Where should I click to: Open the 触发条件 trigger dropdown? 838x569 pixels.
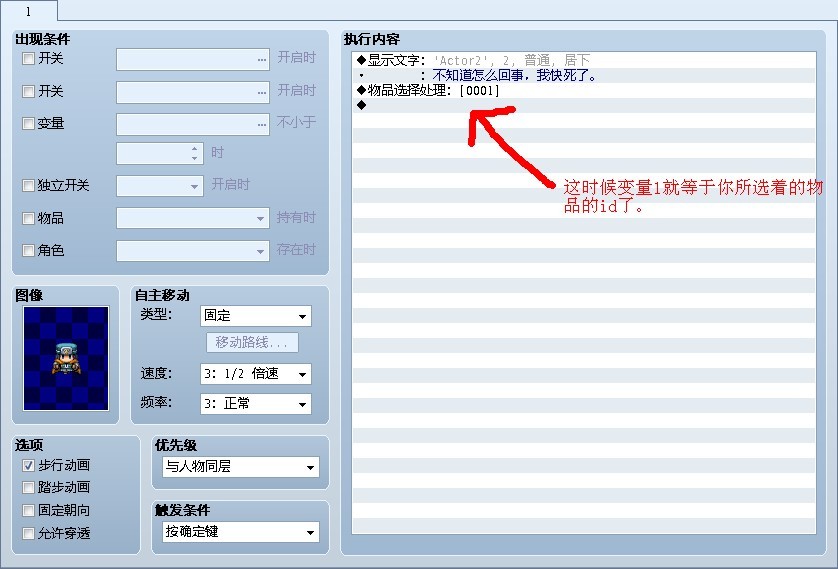pos(240,532)
